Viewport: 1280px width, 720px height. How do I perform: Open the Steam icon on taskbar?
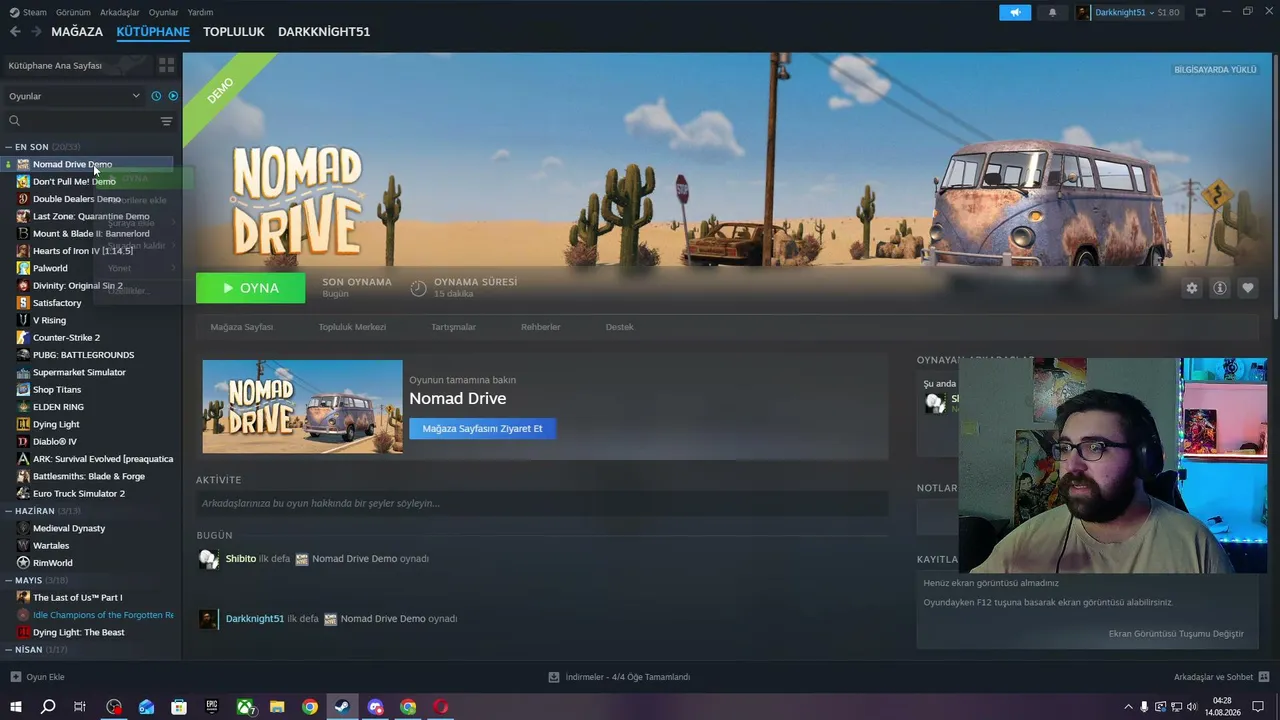click(342, 707)
